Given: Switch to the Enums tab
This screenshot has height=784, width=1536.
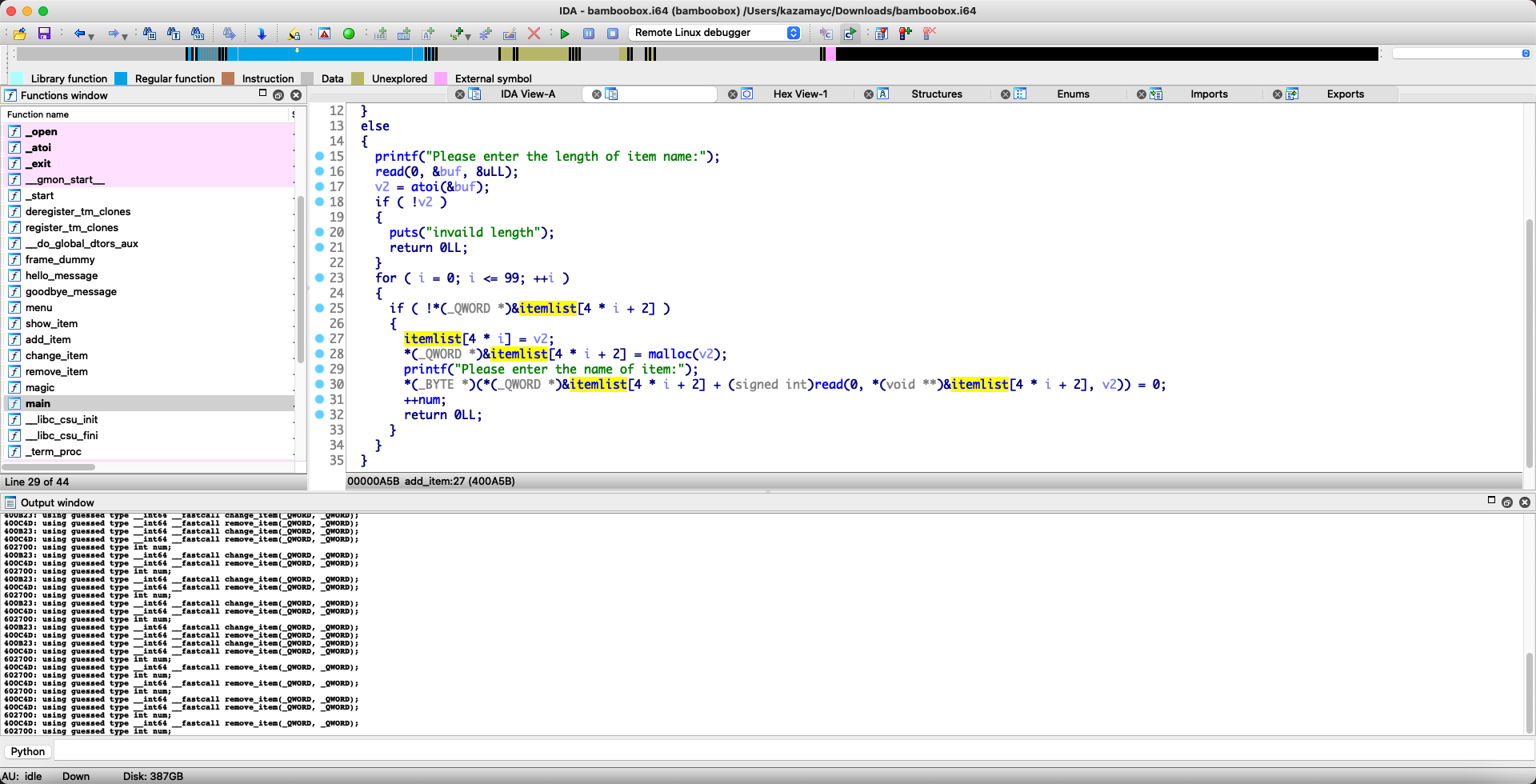Looking at the screenshot, I should [1073, 94].
